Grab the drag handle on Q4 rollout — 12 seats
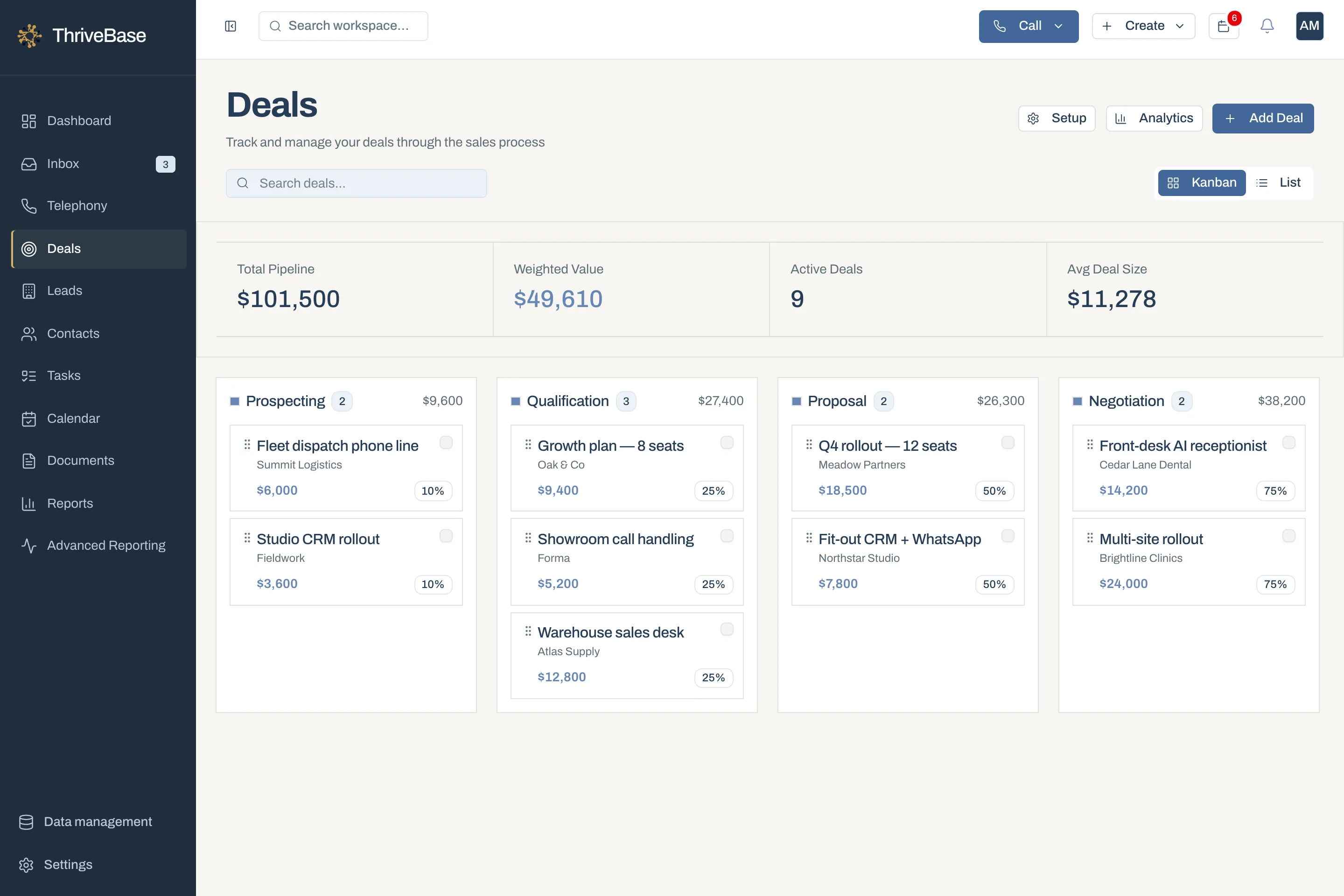This screenshot has width=1344, height=896. click(x=809, y=444)
